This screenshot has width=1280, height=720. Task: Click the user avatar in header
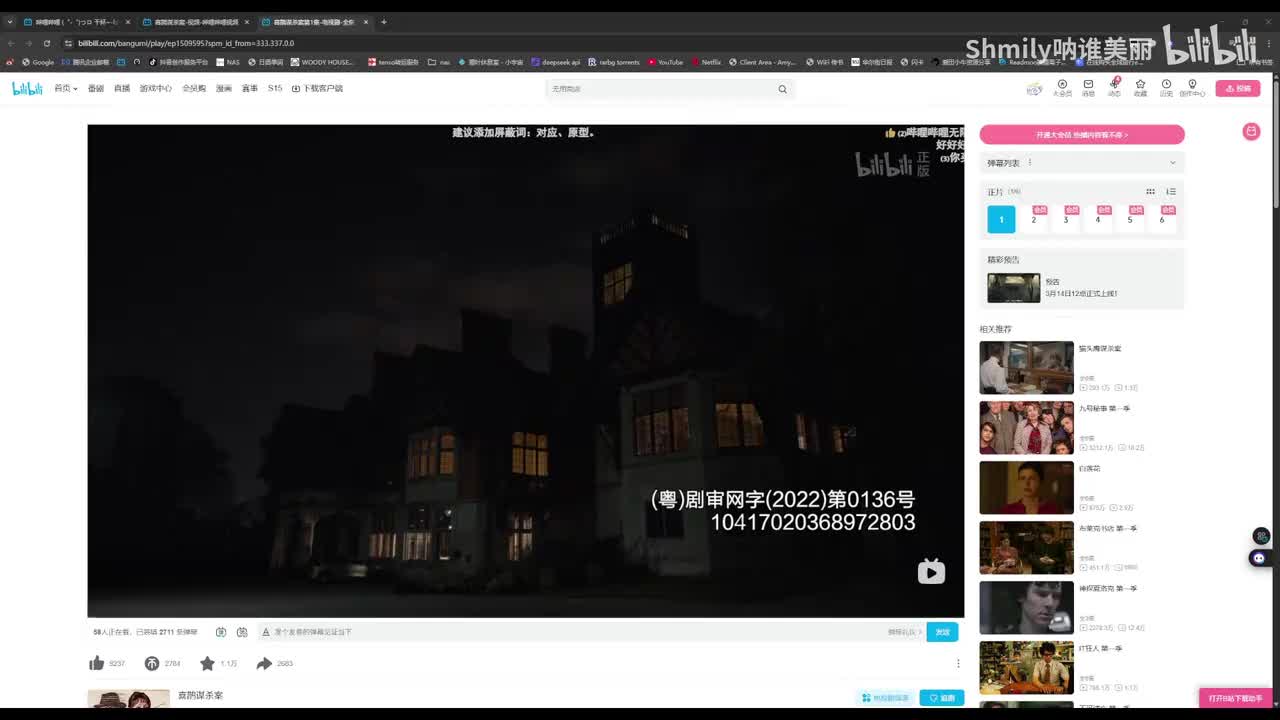1034,89
